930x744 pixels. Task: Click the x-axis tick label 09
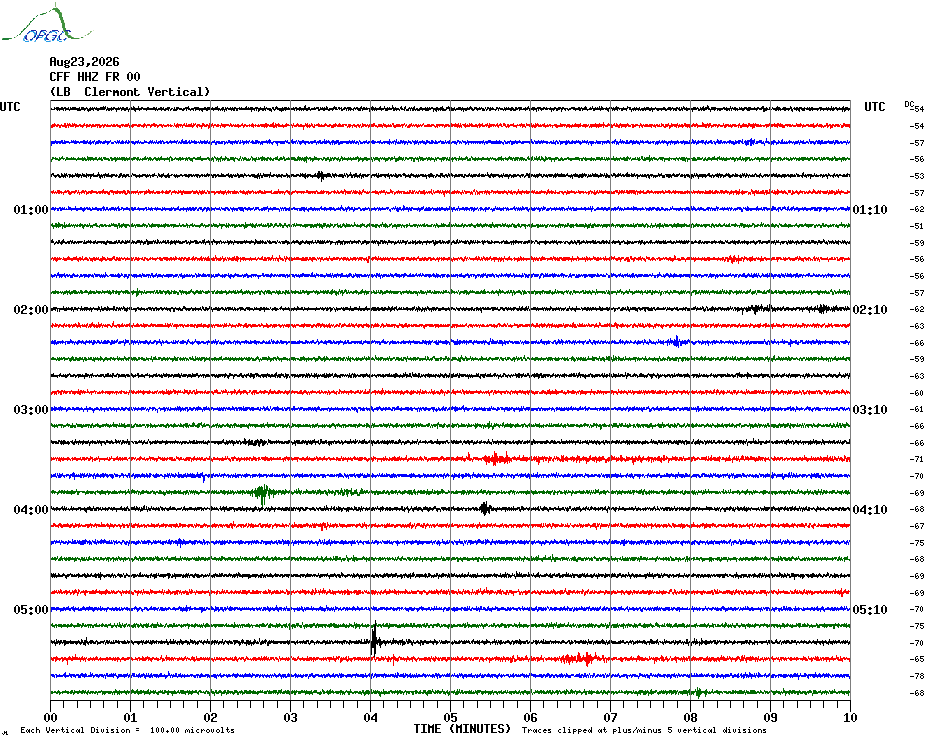click(770, 718)
